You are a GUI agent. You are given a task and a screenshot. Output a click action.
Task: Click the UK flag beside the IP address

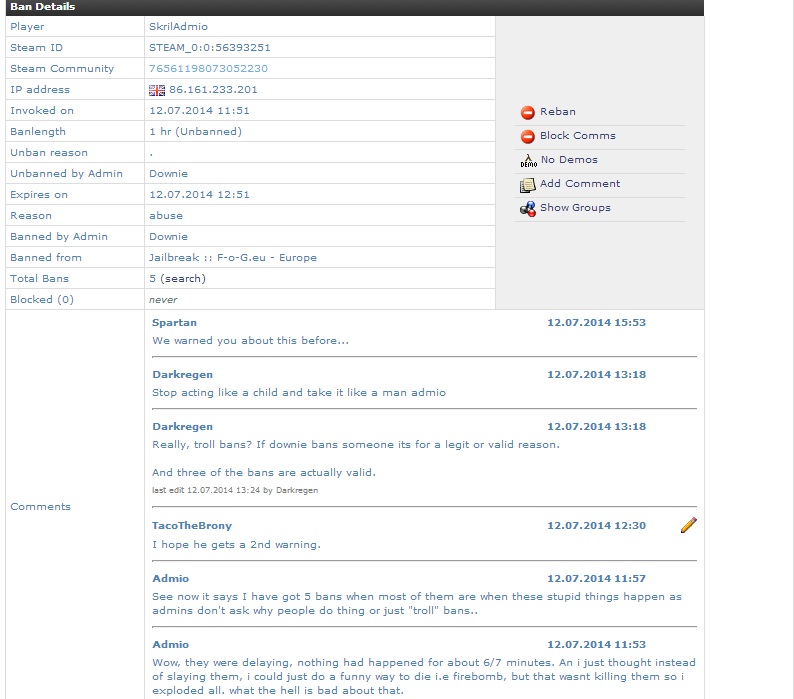click(x=156, y=90)
